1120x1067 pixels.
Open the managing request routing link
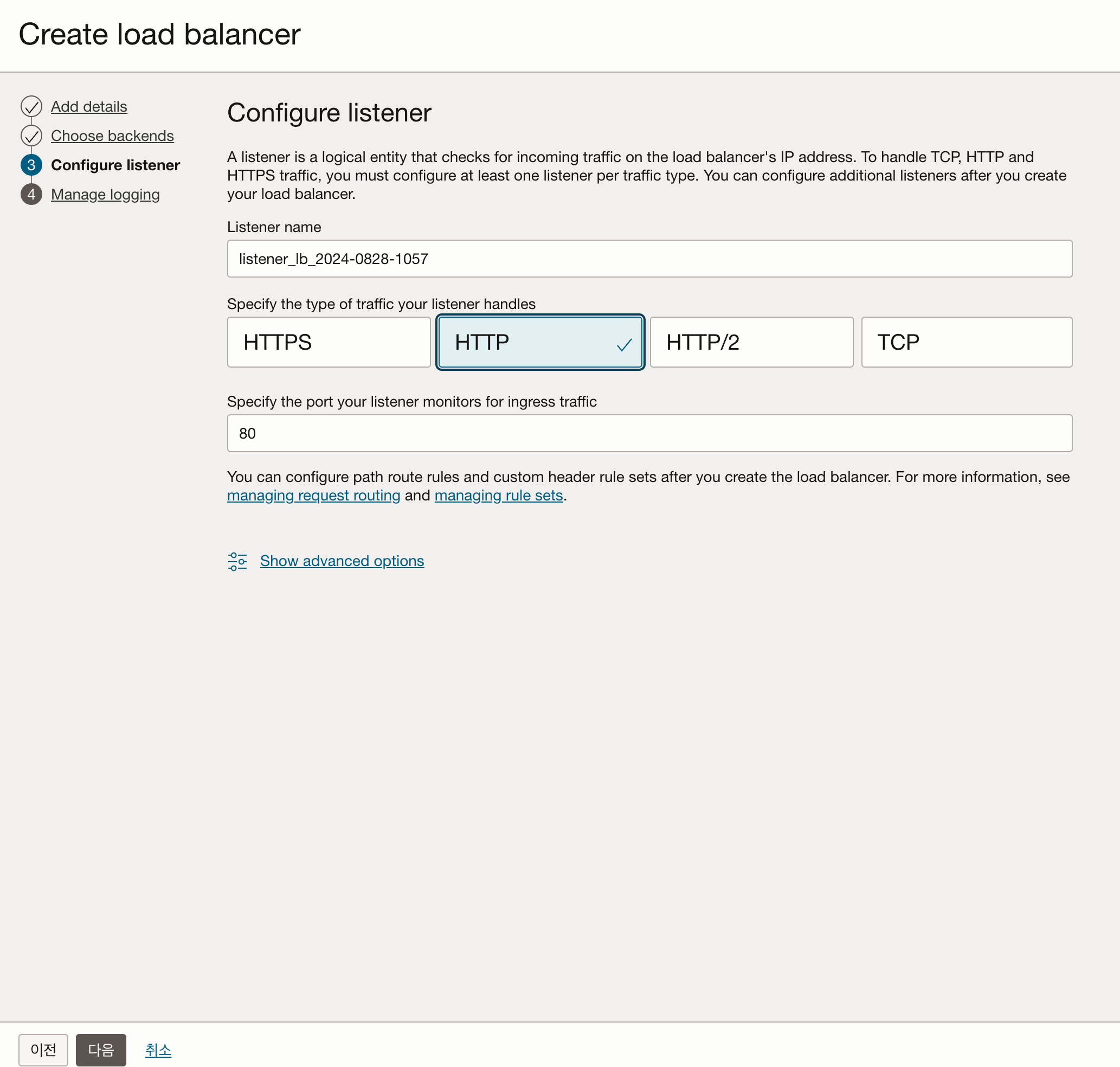tap(313, 496)
